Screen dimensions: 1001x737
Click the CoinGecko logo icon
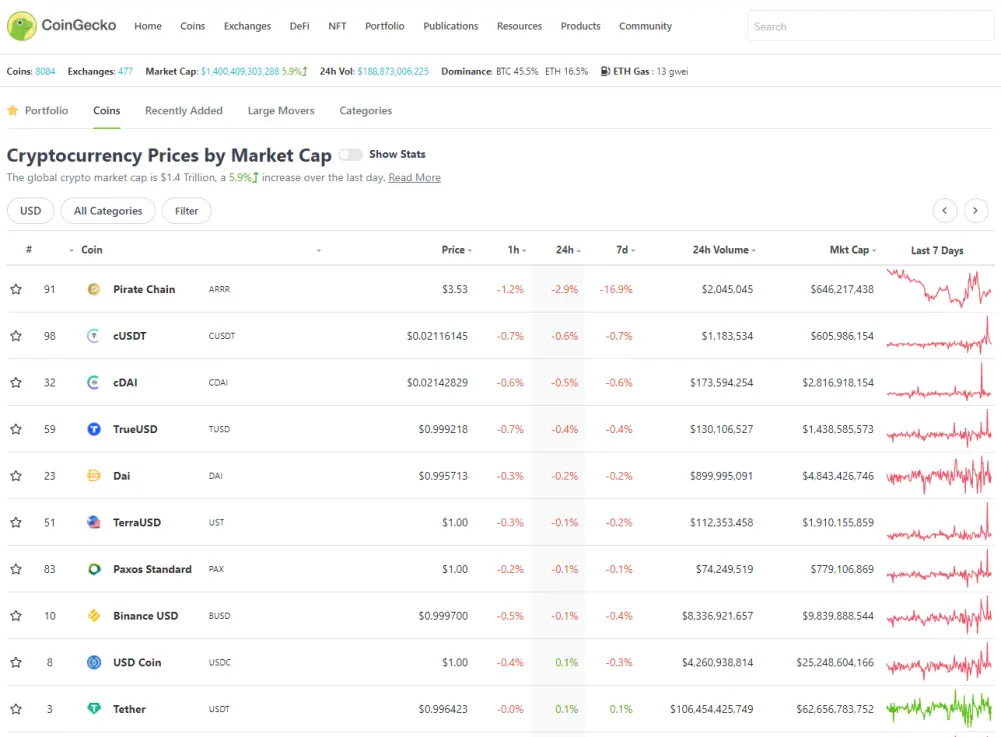pyautogui.click(x=22, y=26)
